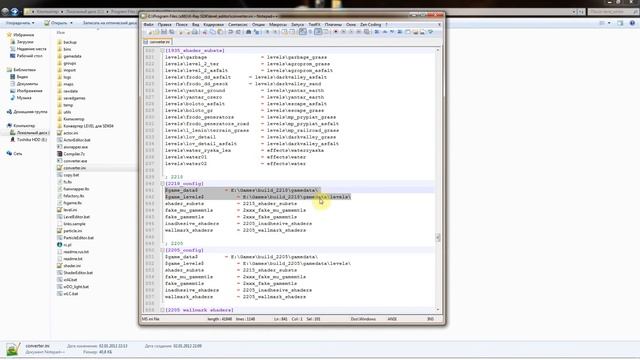
Task: Collapse the [2205_config] section fold marker
Action: tap(162, 250)
